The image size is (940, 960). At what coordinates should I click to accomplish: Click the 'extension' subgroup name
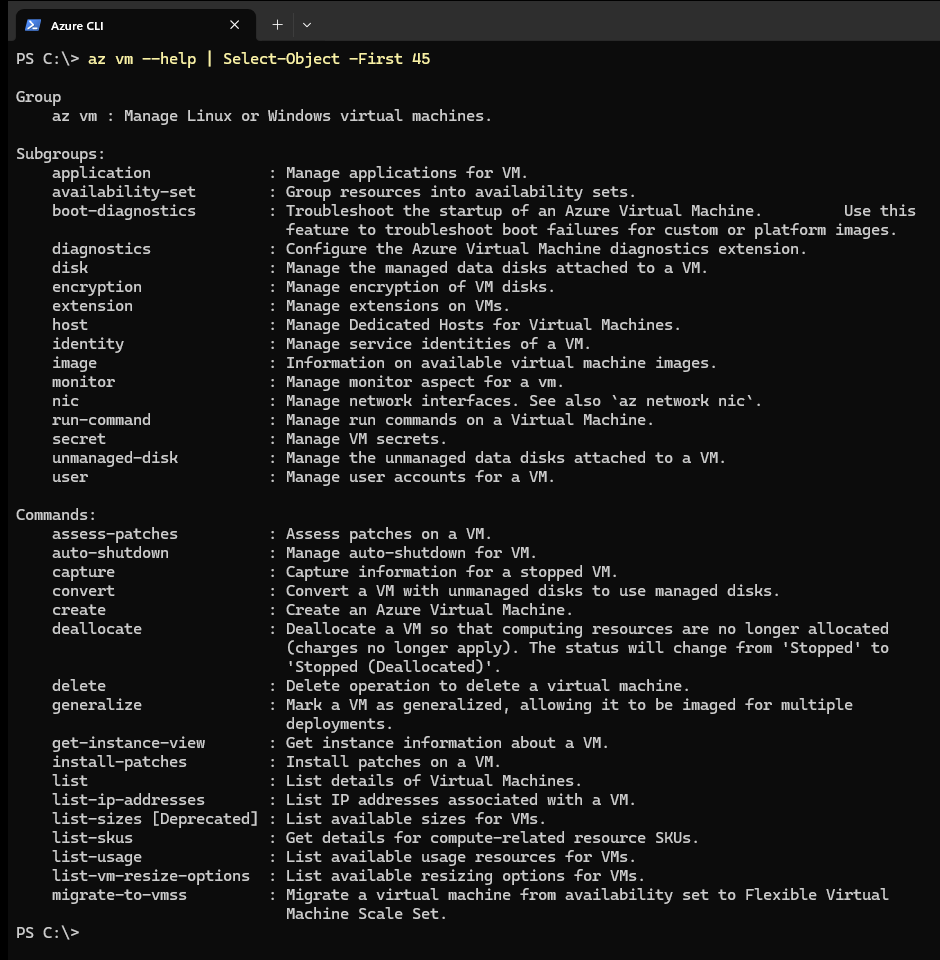pyautogui.click(x=92, y=306)
